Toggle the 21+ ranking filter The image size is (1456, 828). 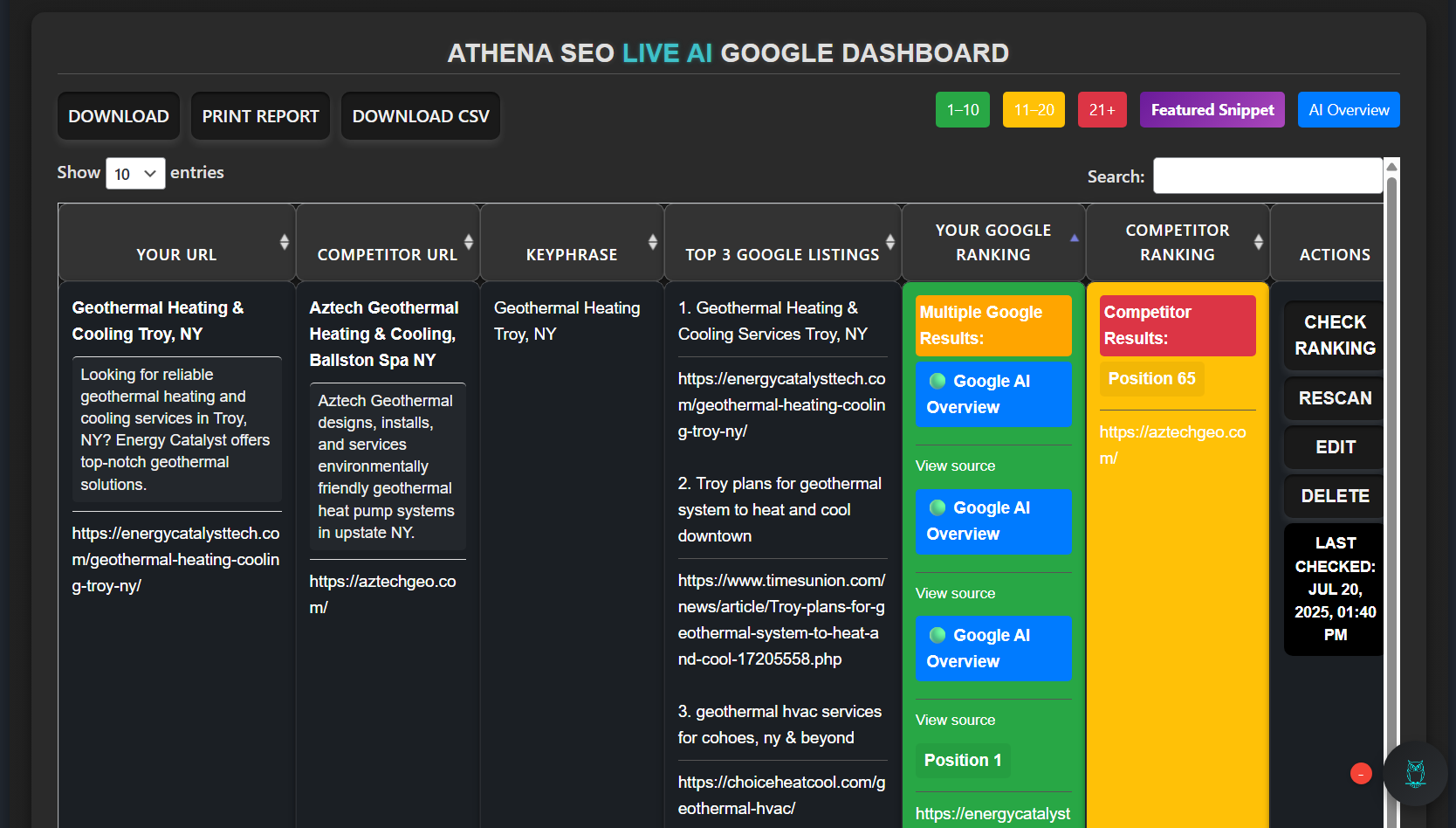click(1102, 110)
